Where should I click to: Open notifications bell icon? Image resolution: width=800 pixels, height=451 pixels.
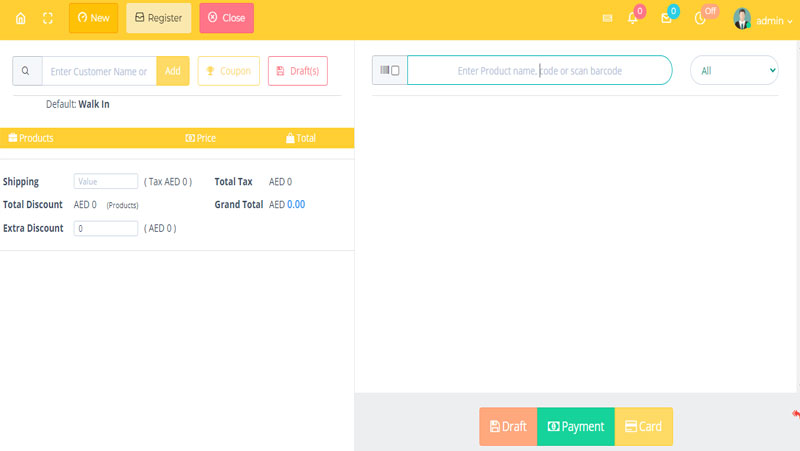click(x=633, y=18)
